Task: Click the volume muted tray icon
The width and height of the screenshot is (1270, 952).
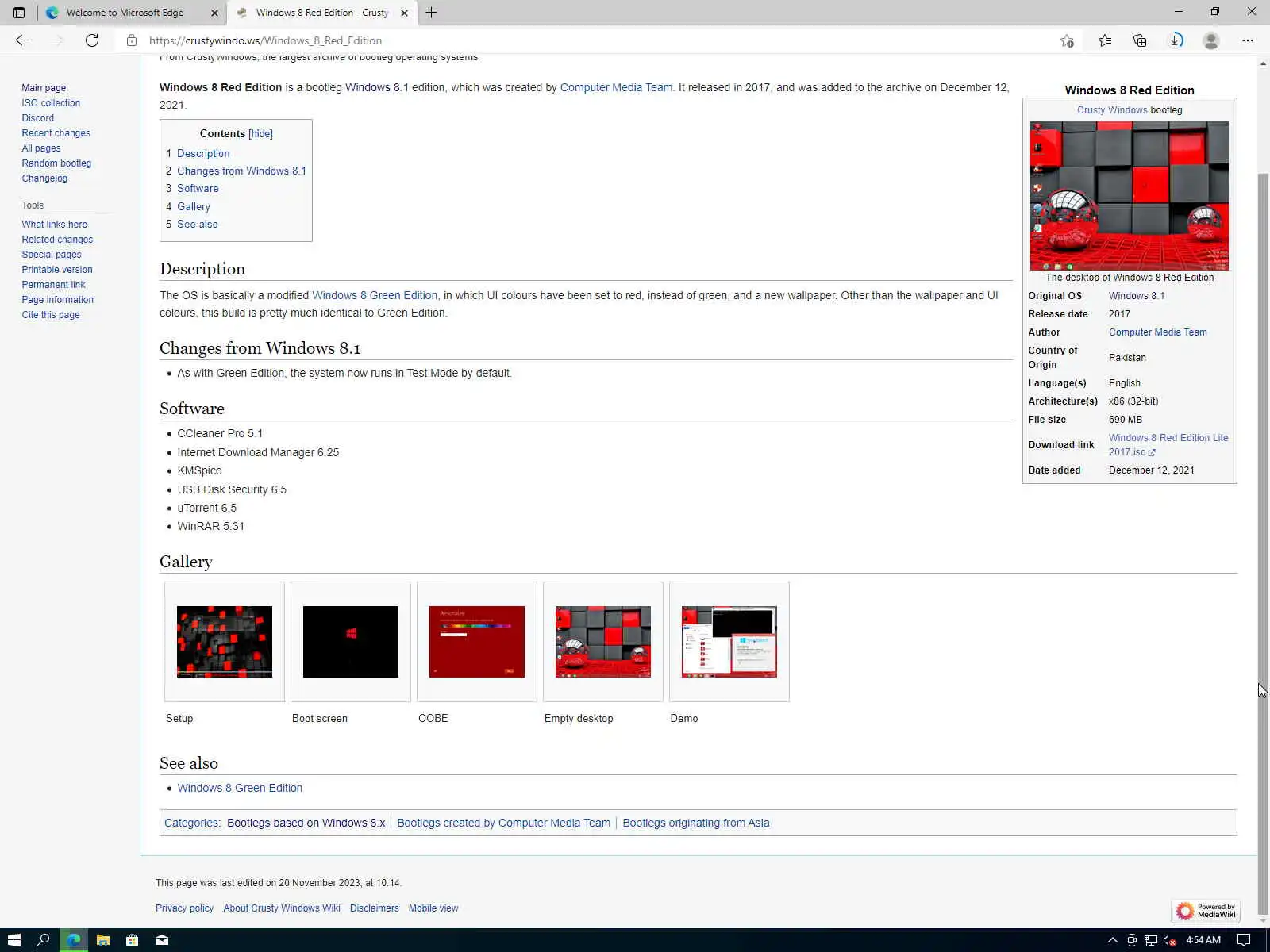Action: [1169, 940]
